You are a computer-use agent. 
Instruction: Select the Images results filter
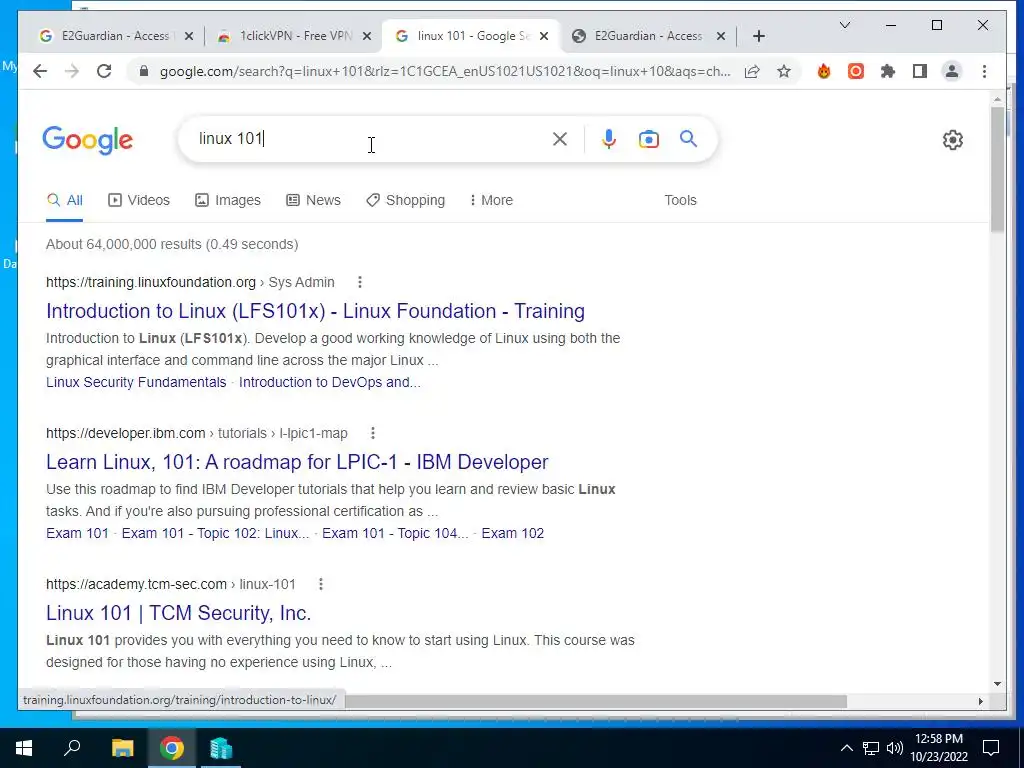pos(228,200)
